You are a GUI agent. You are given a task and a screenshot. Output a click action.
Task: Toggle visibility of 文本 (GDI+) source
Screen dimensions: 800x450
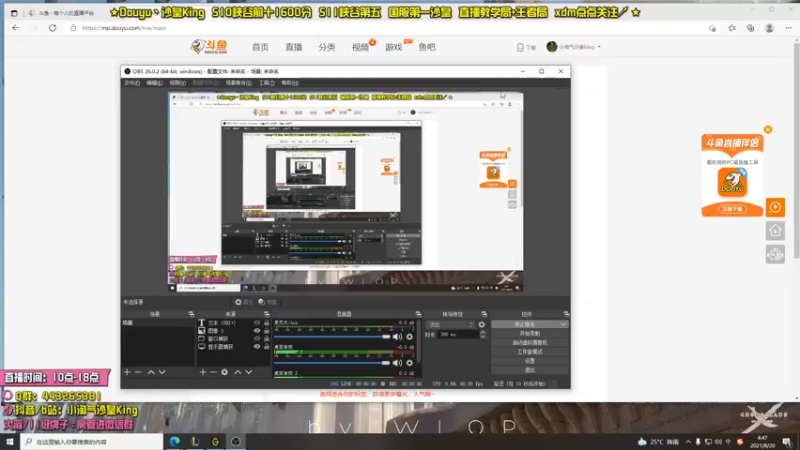[x=257, y=323]
